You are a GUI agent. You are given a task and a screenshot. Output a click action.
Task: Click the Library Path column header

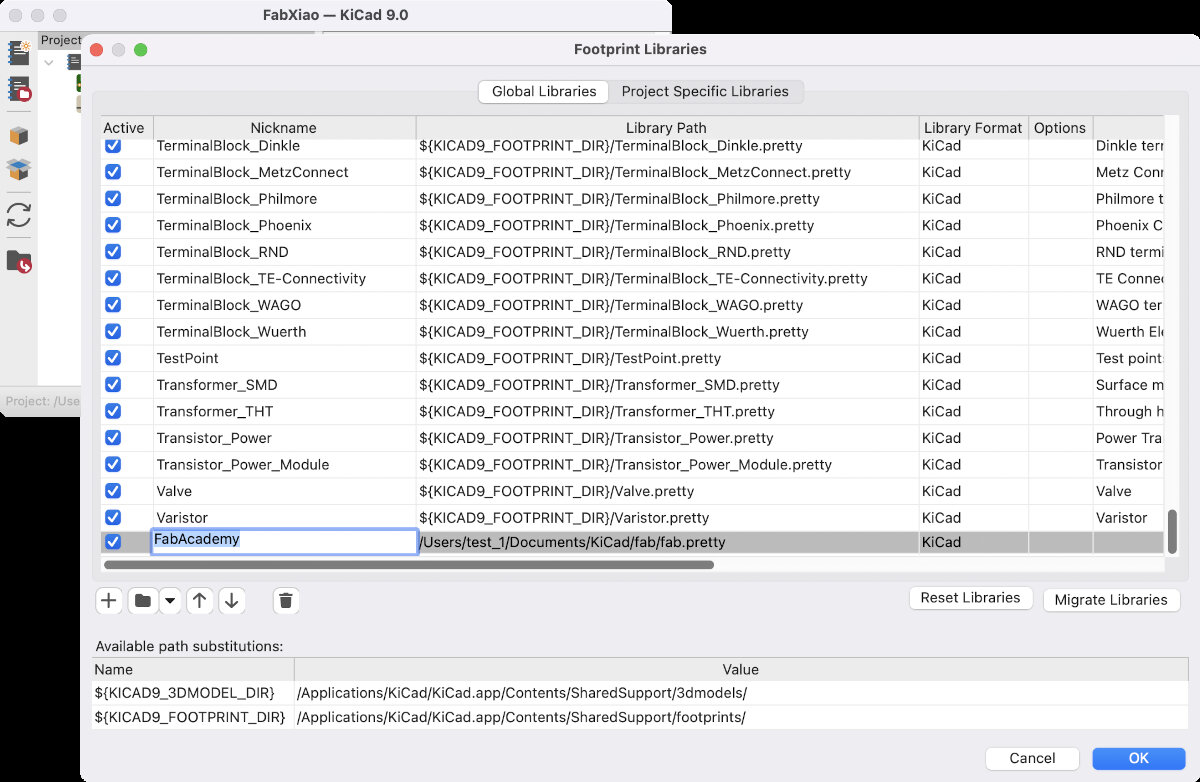pyautogui.click(x=667, y=128)
